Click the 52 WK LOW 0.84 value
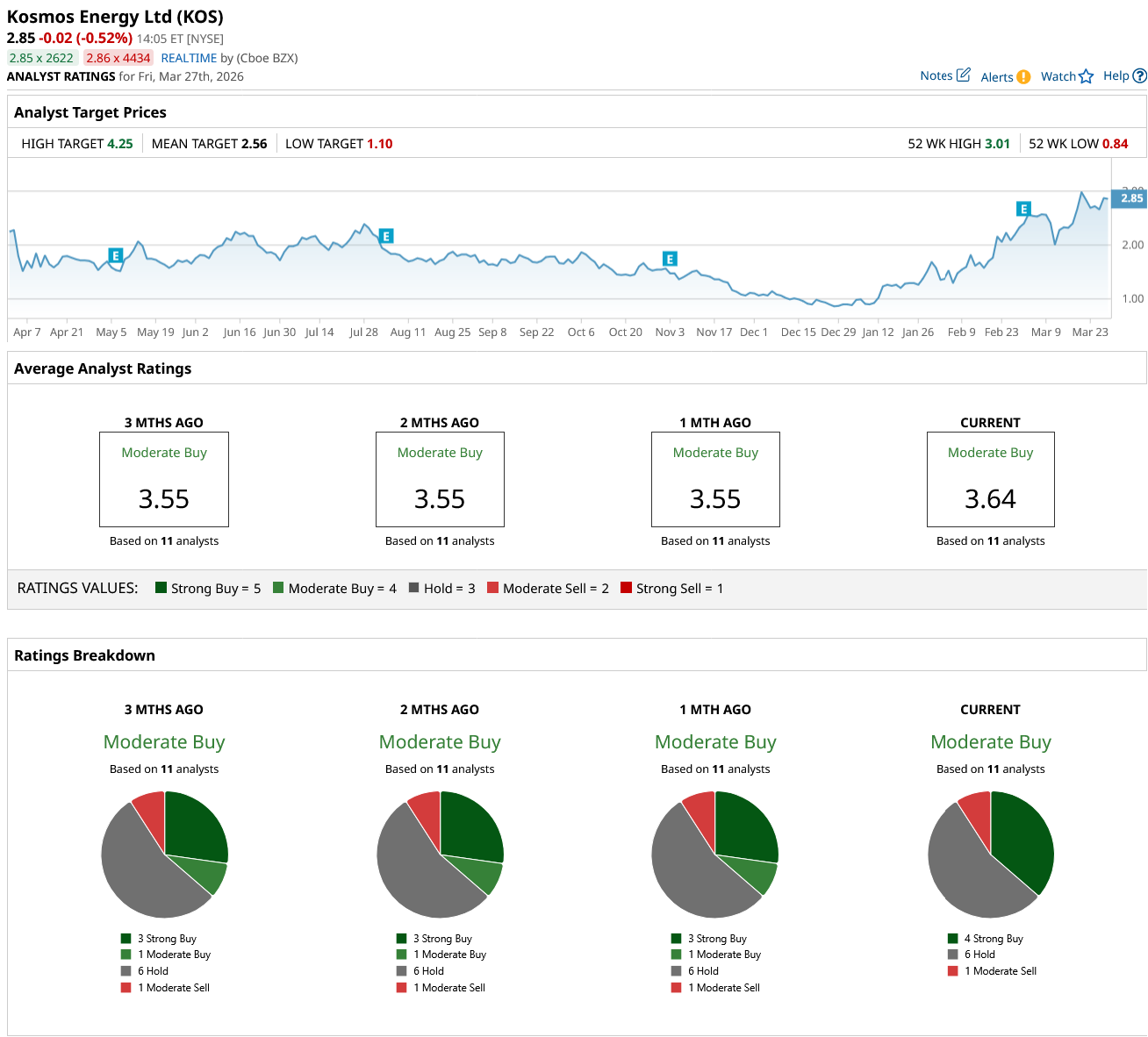Screen dimensions: 1148x1037 1116,144
